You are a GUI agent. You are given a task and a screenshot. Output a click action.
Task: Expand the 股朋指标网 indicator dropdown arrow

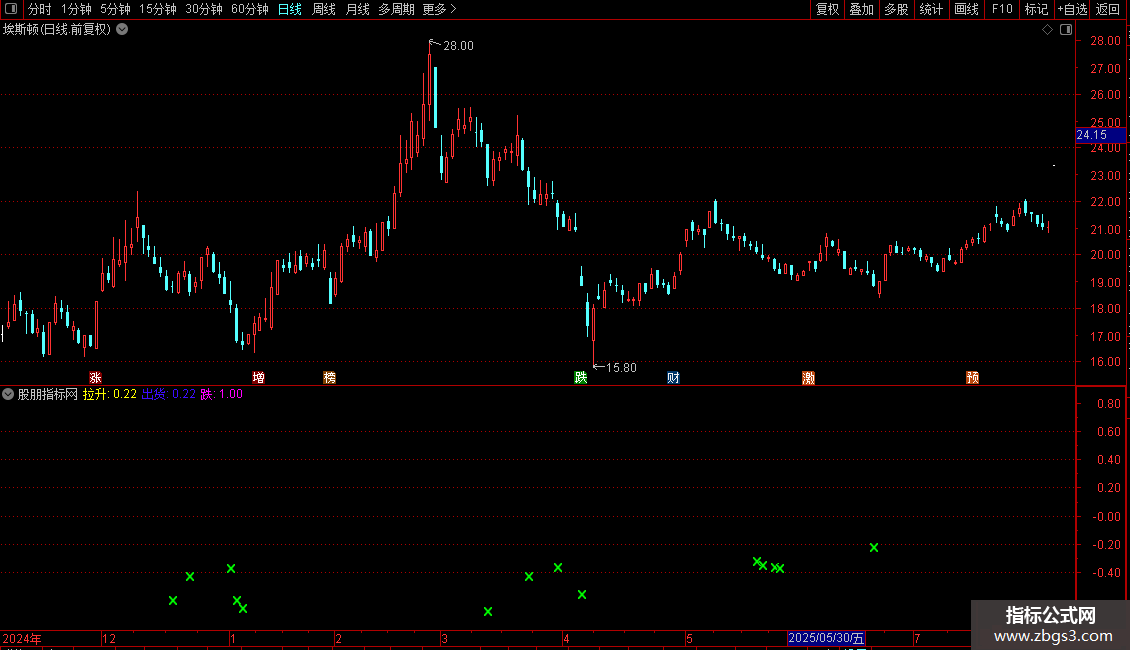click(8, 394)
